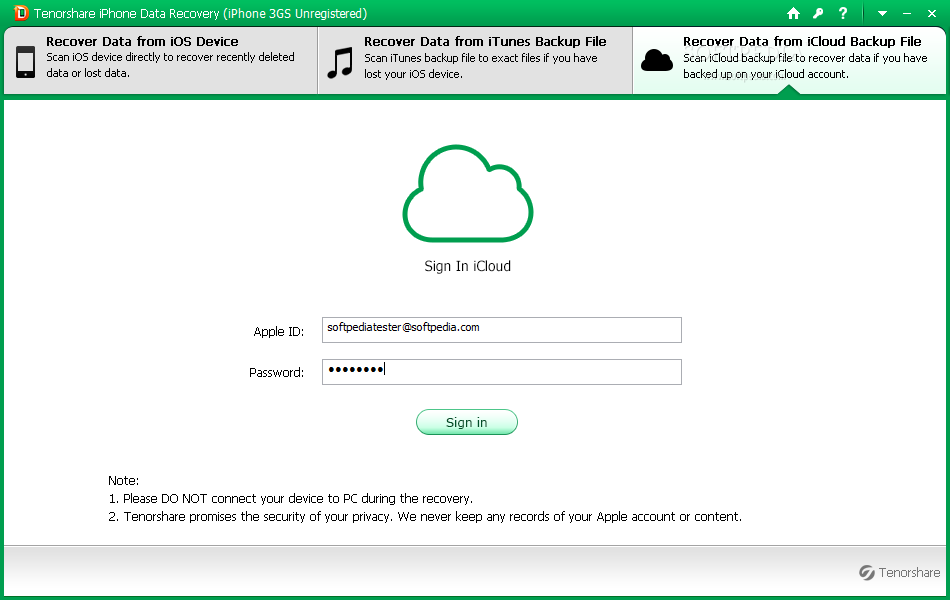Viewport: 950px width, 600px height.
Task: Close the Tenorshare window
Action: coord(932,13)
